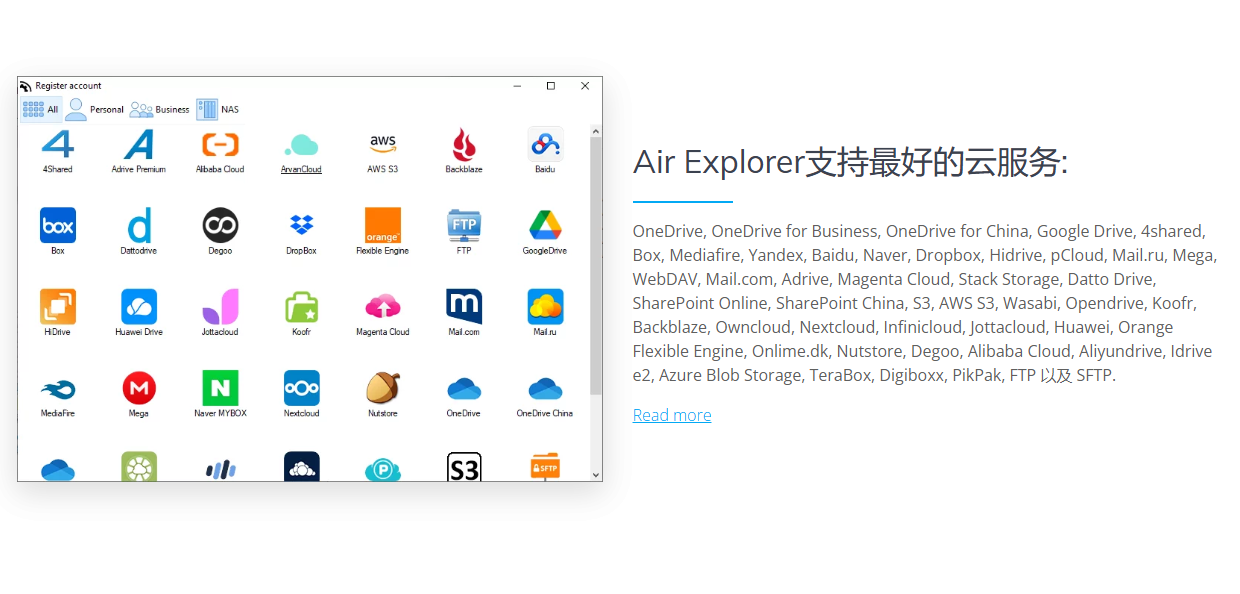Click the 'Naver MYBOX' label text

(220, 413)
